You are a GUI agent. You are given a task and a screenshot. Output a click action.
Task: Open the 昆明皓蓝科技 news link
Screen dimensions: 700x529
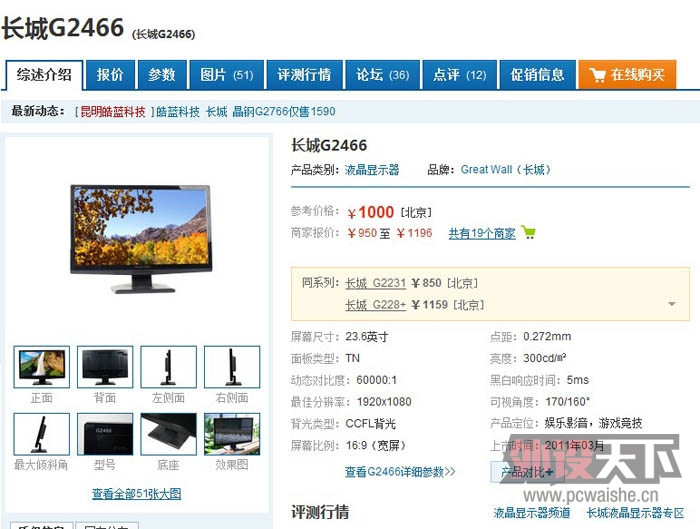tap(112, 112)
